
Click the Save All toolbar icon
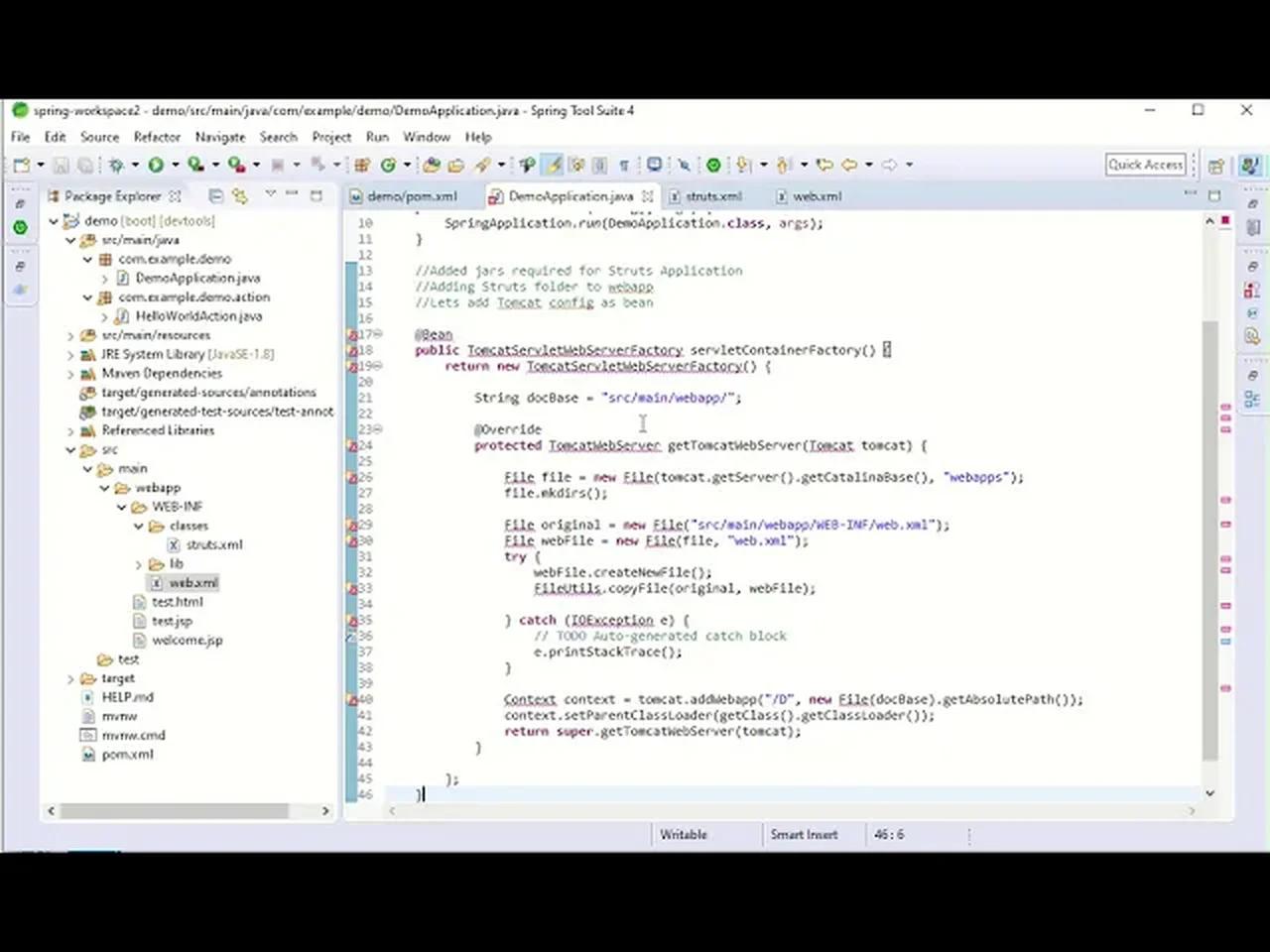83,165
